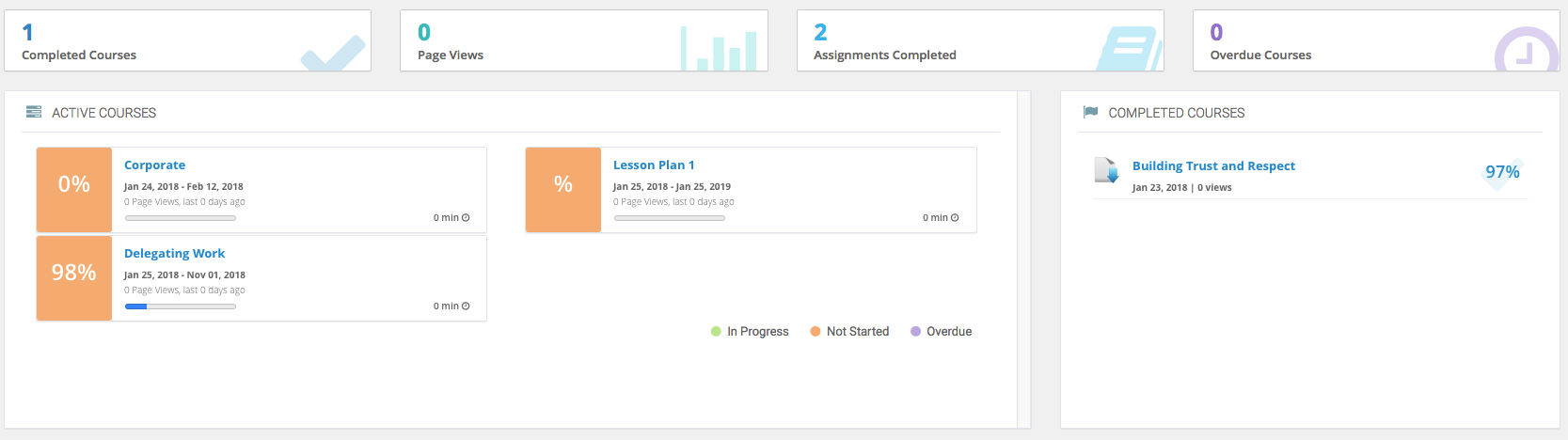Toggle the In Progress legend filter
This screenshot has height=440, width=1568.
point(750,332)
